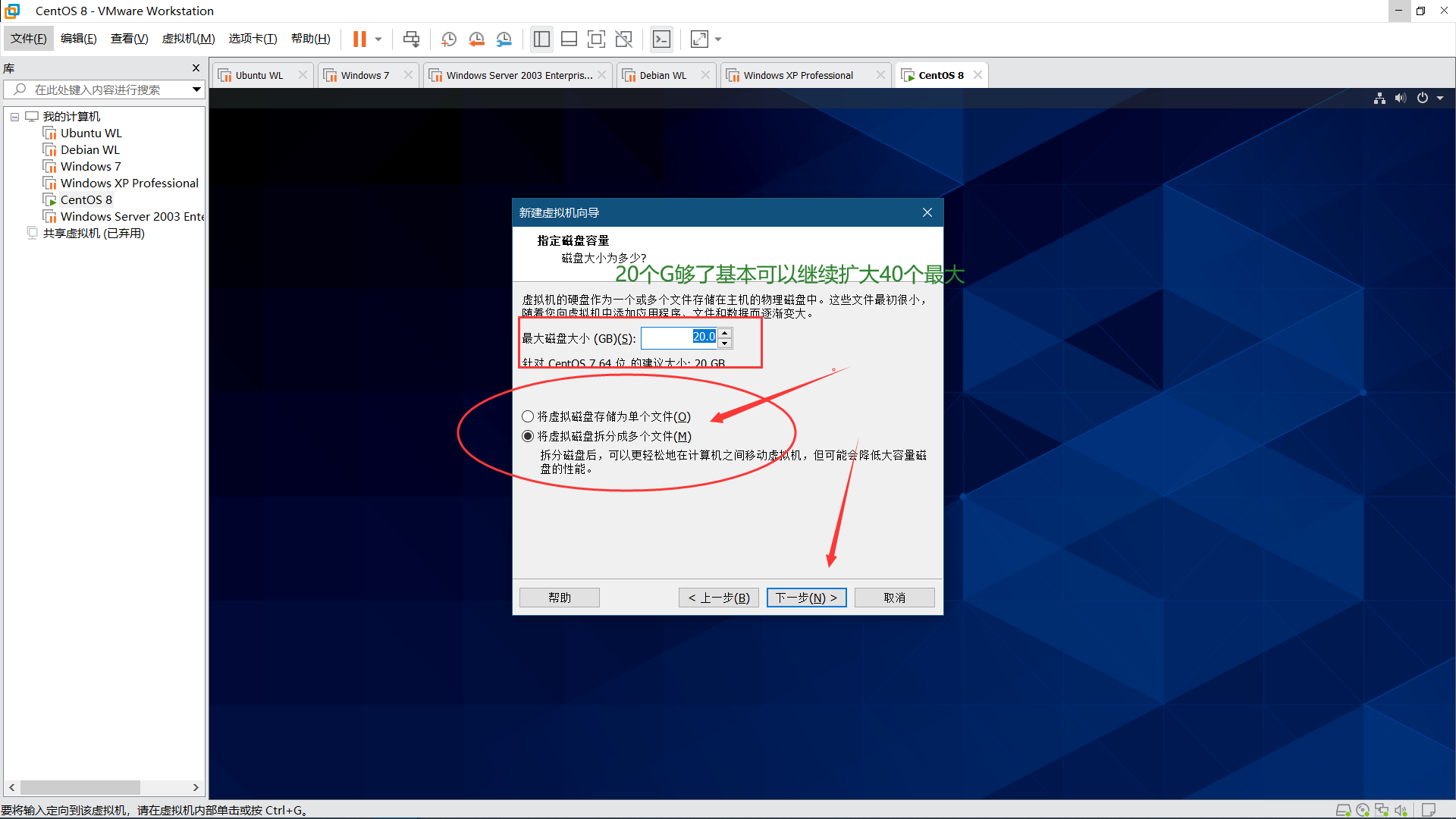Click the guest network status icon
Image resolution: width=1456 pixels, height=819 pixels.
(x=1379, y=98)
